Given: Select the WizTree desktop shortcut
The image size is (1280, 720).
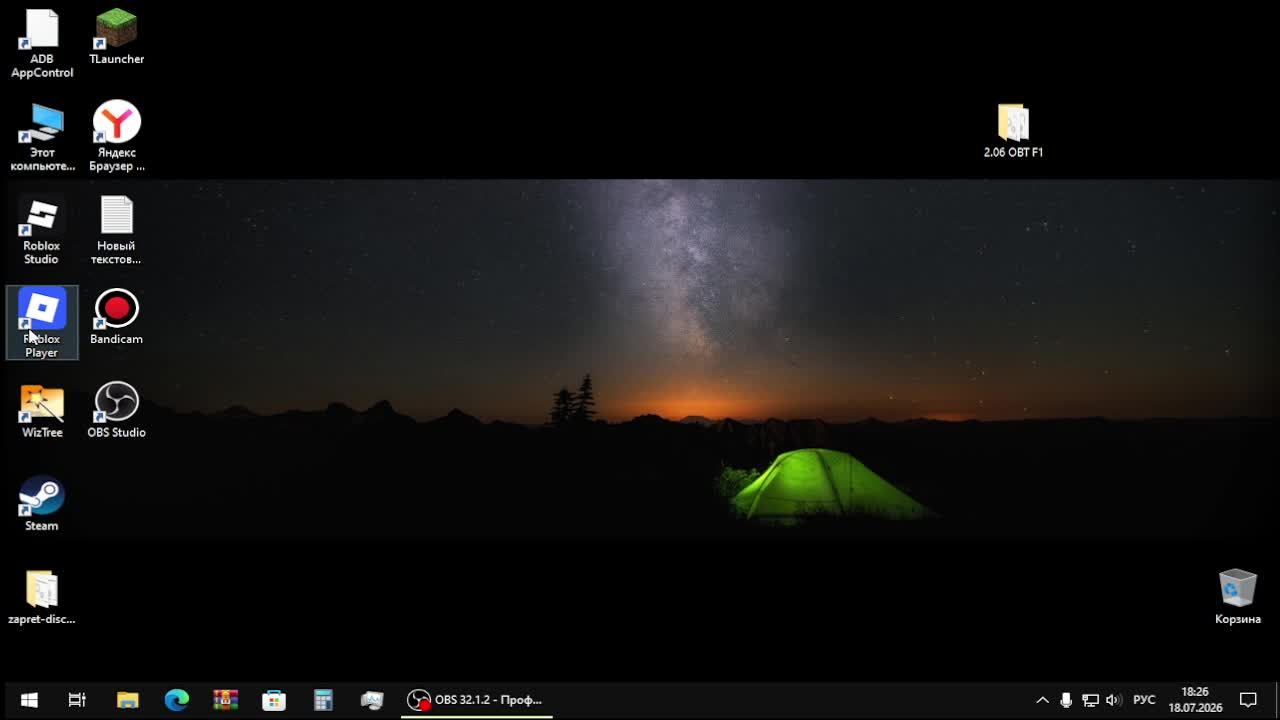Looking at the screenshot, I should pos(42,410).
